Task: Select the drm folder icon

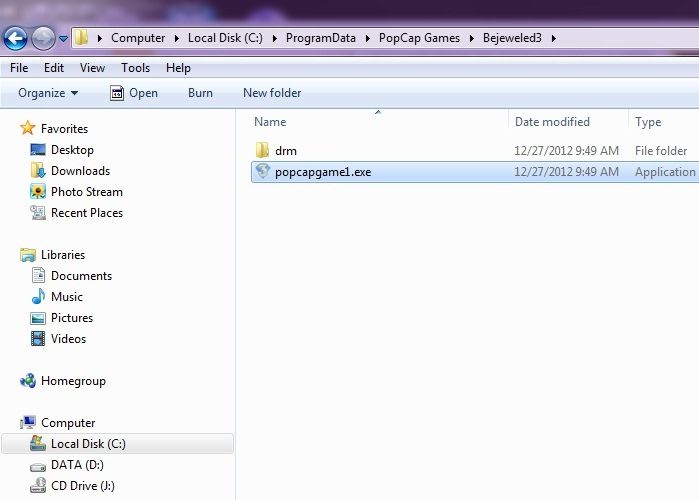Action: tap(262, 150)
